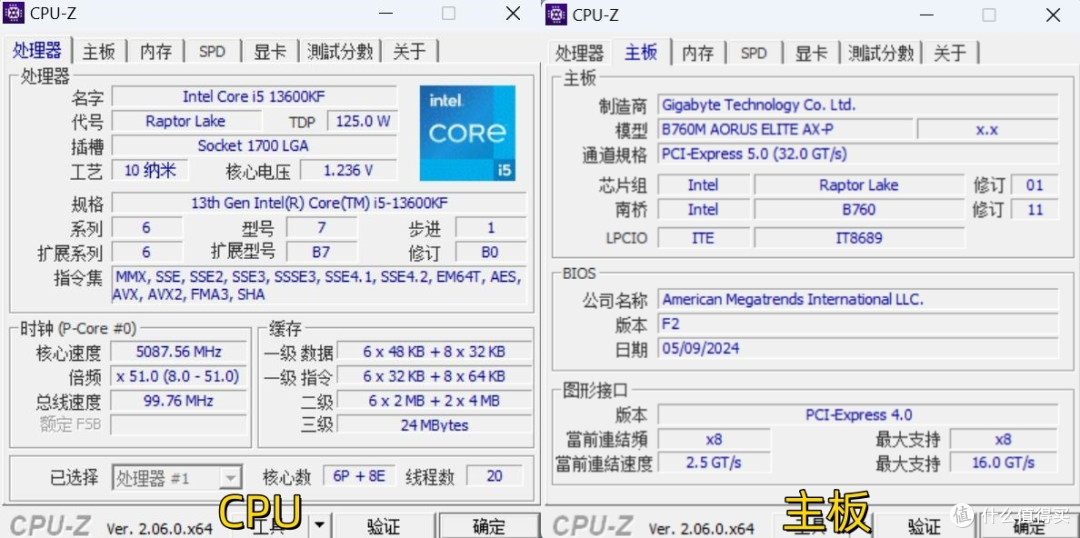Click L1 instruction cache 6 x 32 KB + 8 x 64 KB
The height and width of the screenshot is (538, 1080).
pos(434,376)
